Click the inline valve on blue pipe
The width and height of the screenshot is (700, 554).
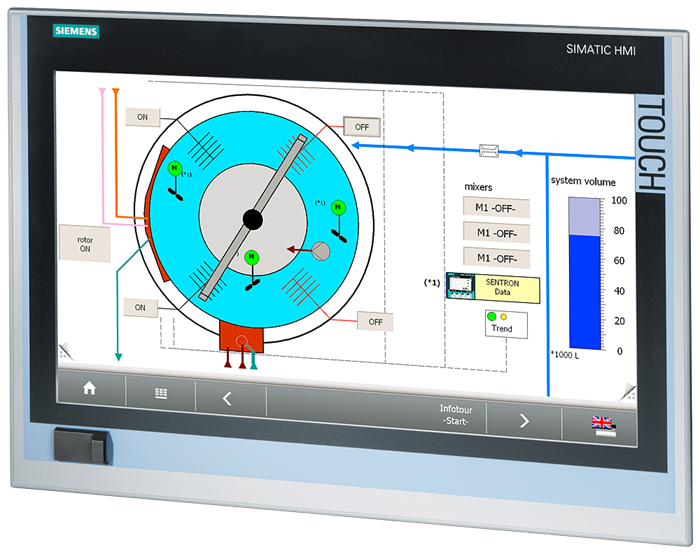coord(491,150)
